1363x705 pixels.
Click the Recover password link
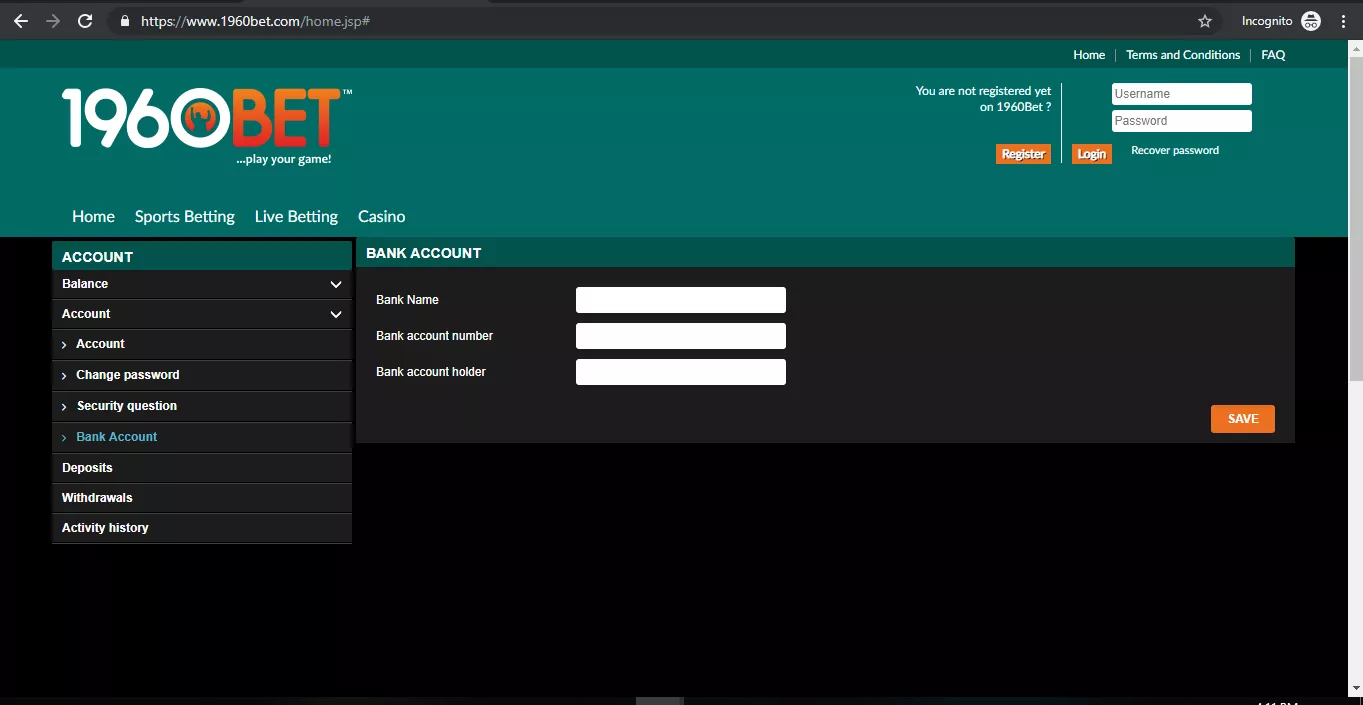click(x=1174, y=151)
